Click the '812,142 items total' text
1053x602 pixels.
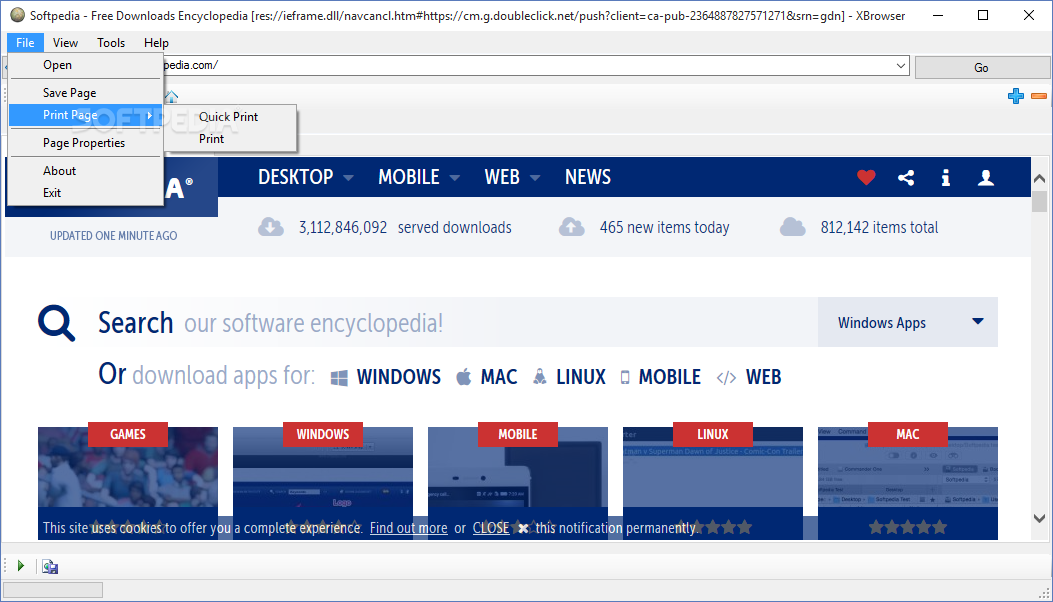tap(879, 228)
